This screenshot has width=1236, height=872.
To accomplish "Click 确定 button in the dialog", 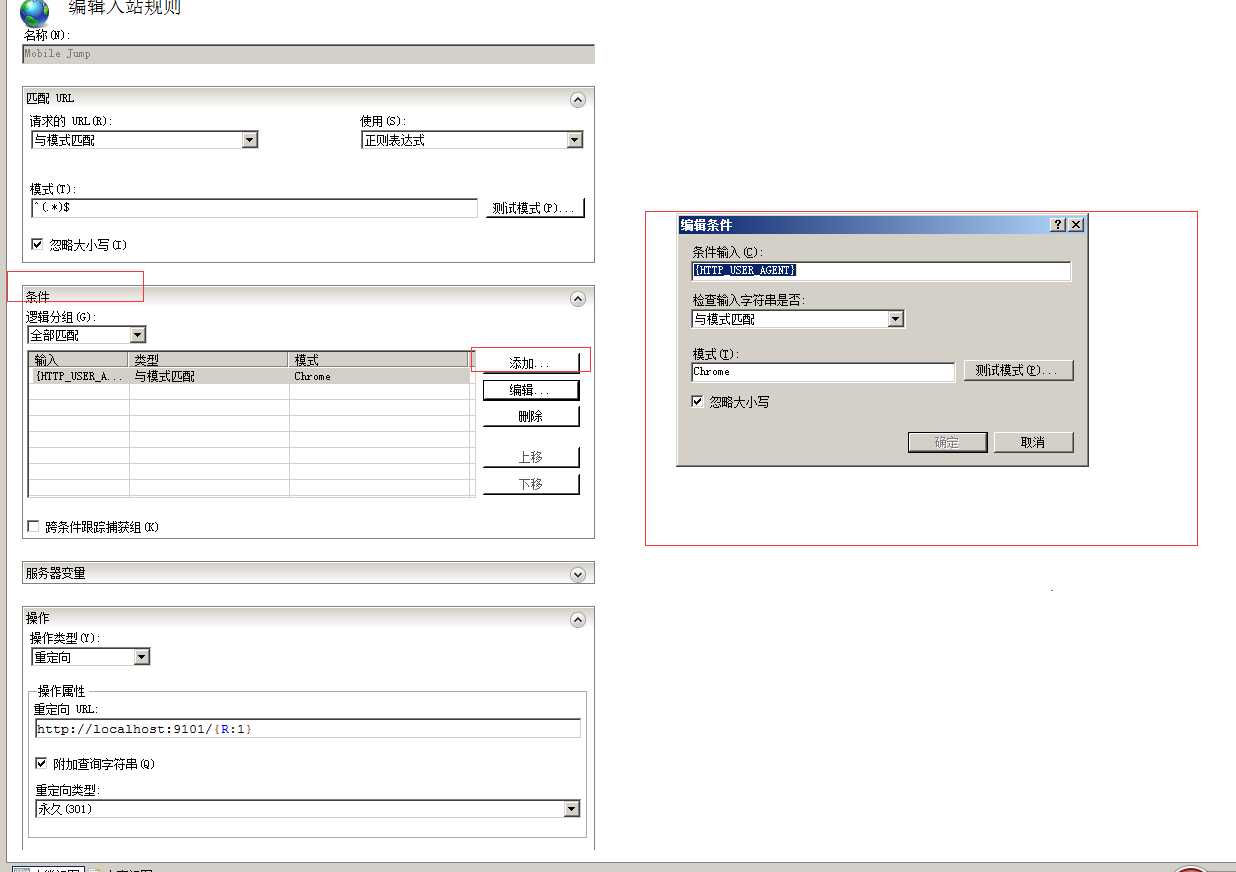I will click(947, 442).
